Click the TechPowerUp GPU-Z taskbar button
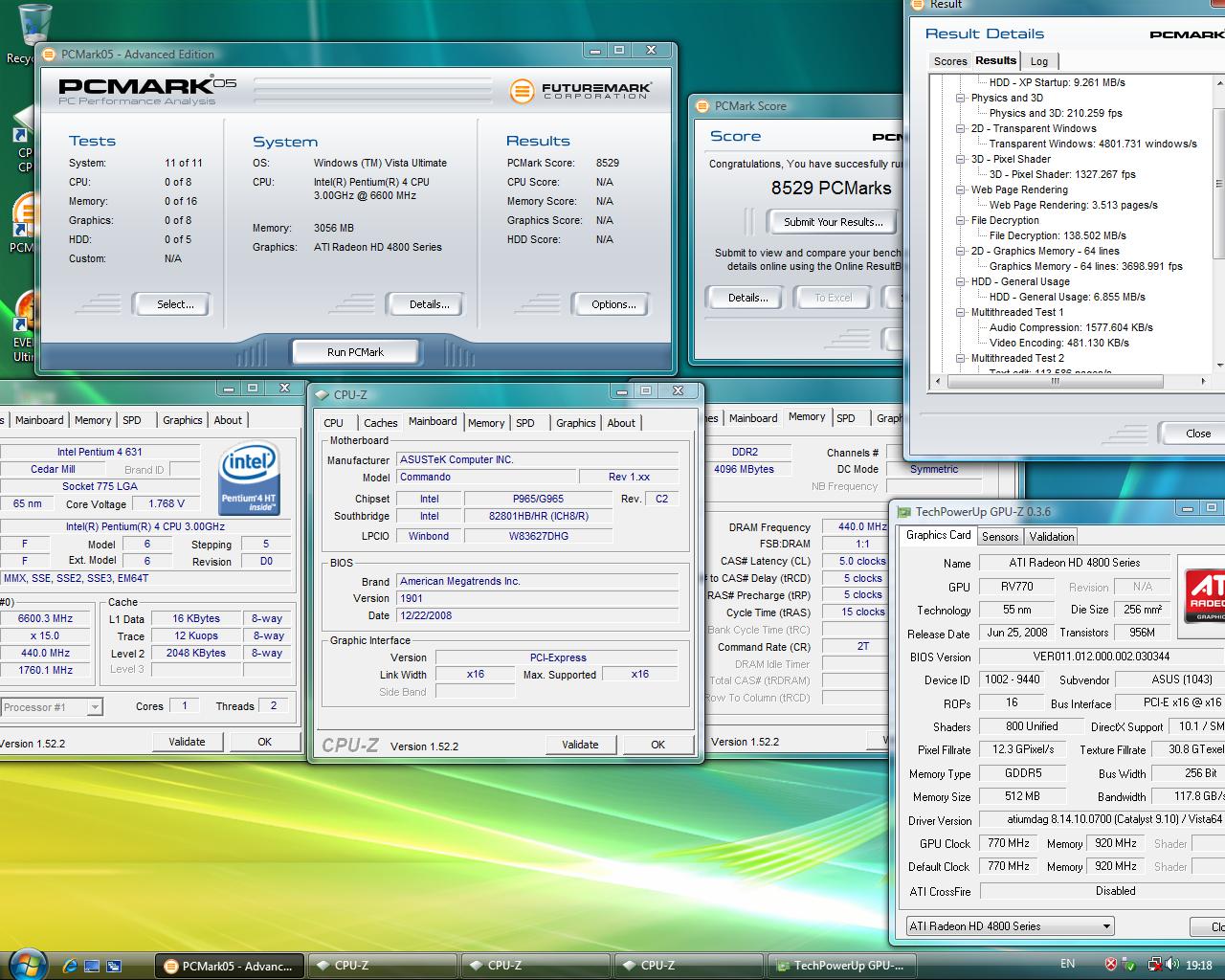 point(844,966)
